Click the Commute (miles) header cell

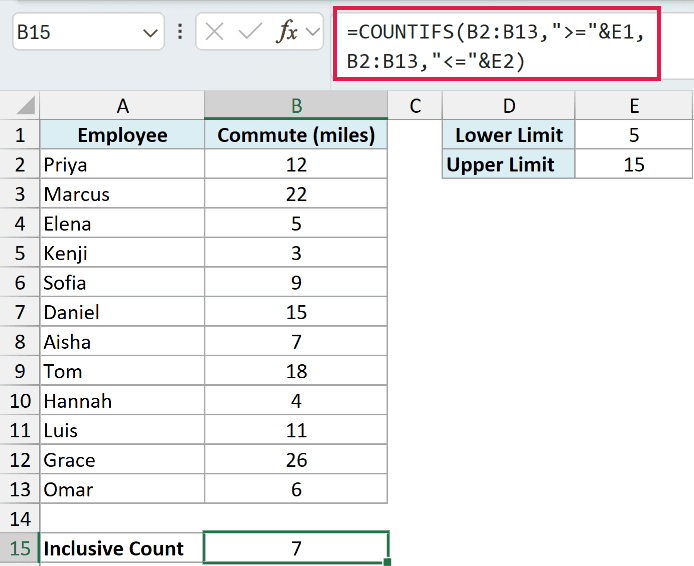[x=296, y=135]
